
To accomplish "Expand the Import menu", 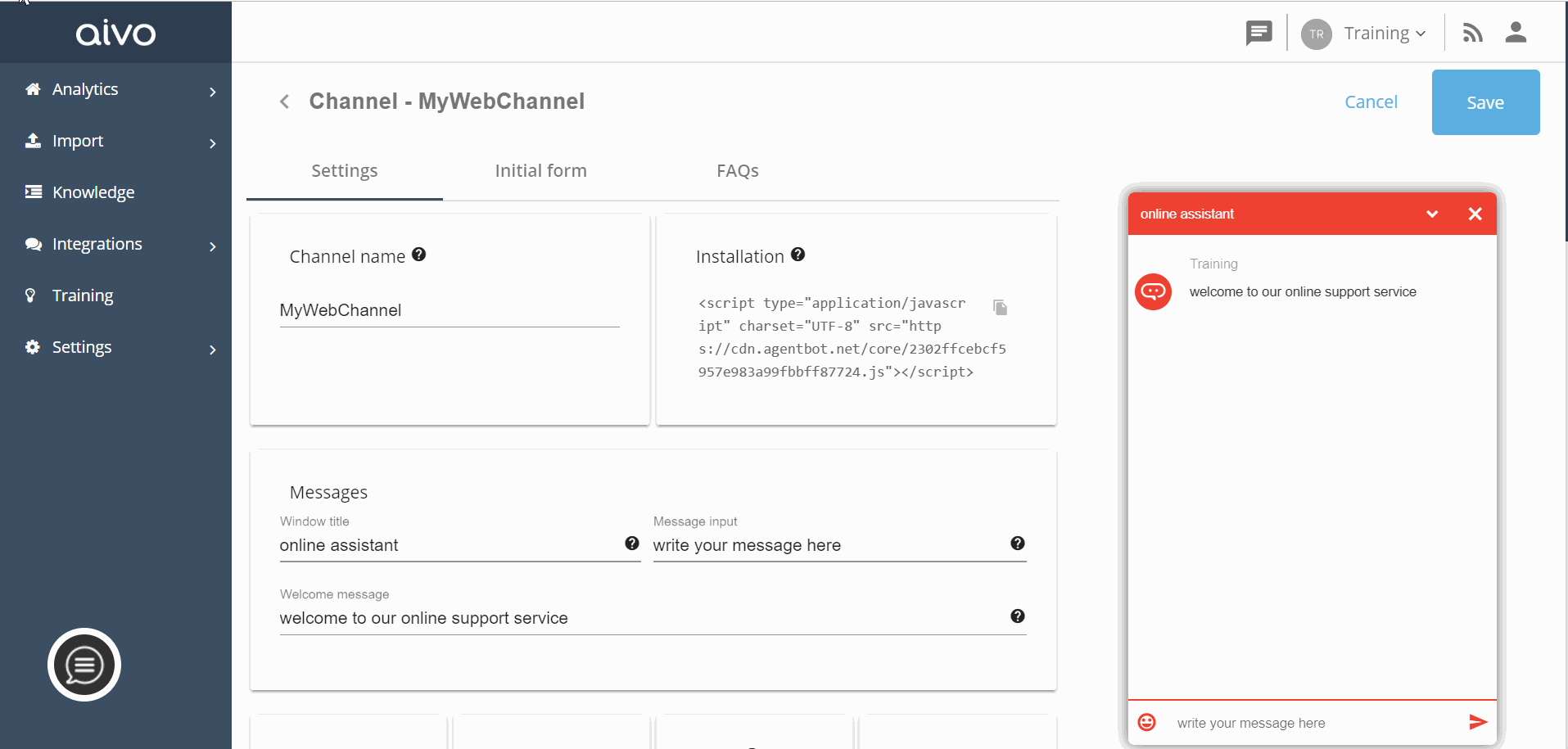I will click(213, 143).
